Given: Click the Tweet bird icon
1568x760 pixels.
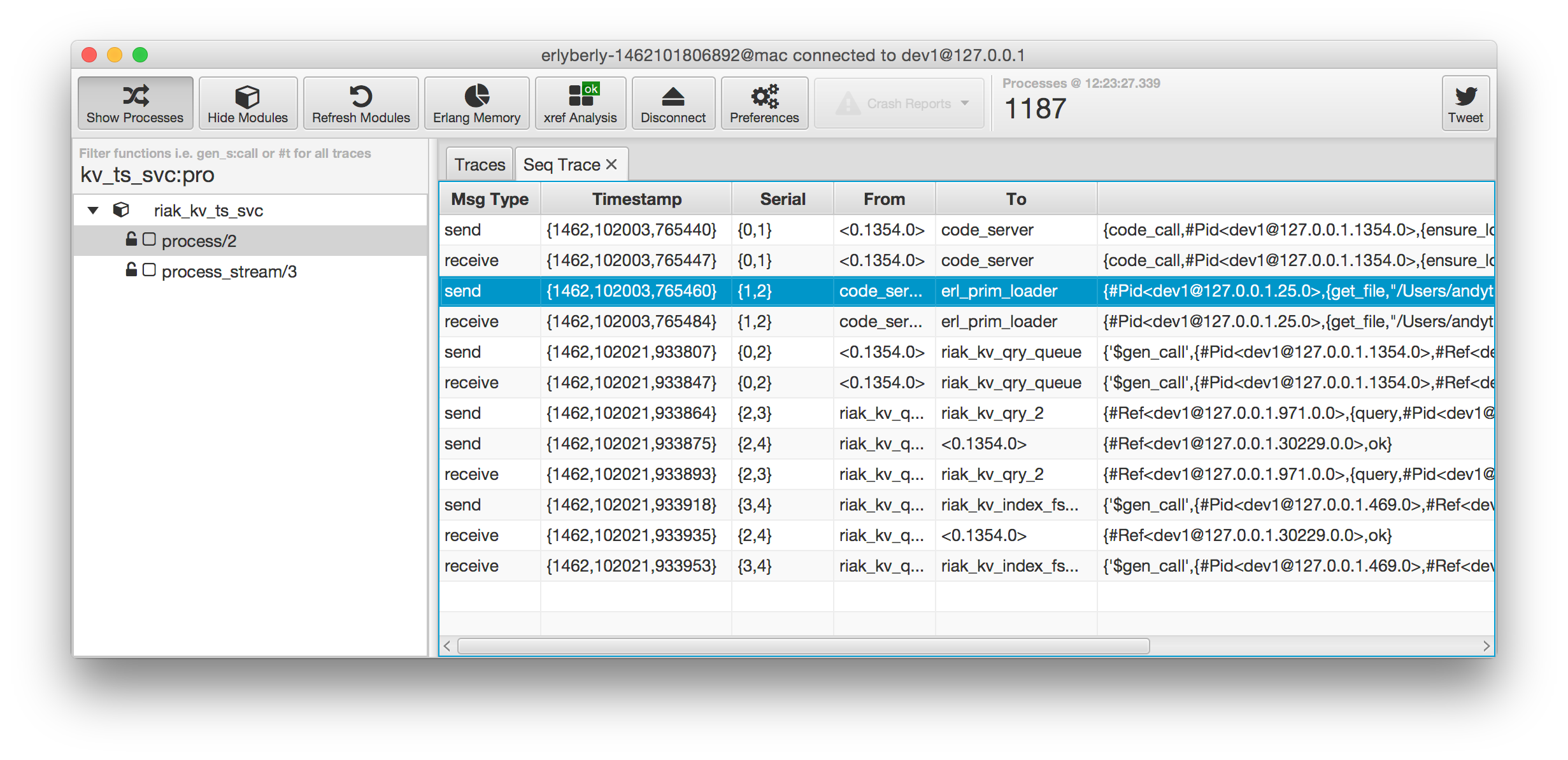Looking at the screenshot, I should click(1465, 96).
